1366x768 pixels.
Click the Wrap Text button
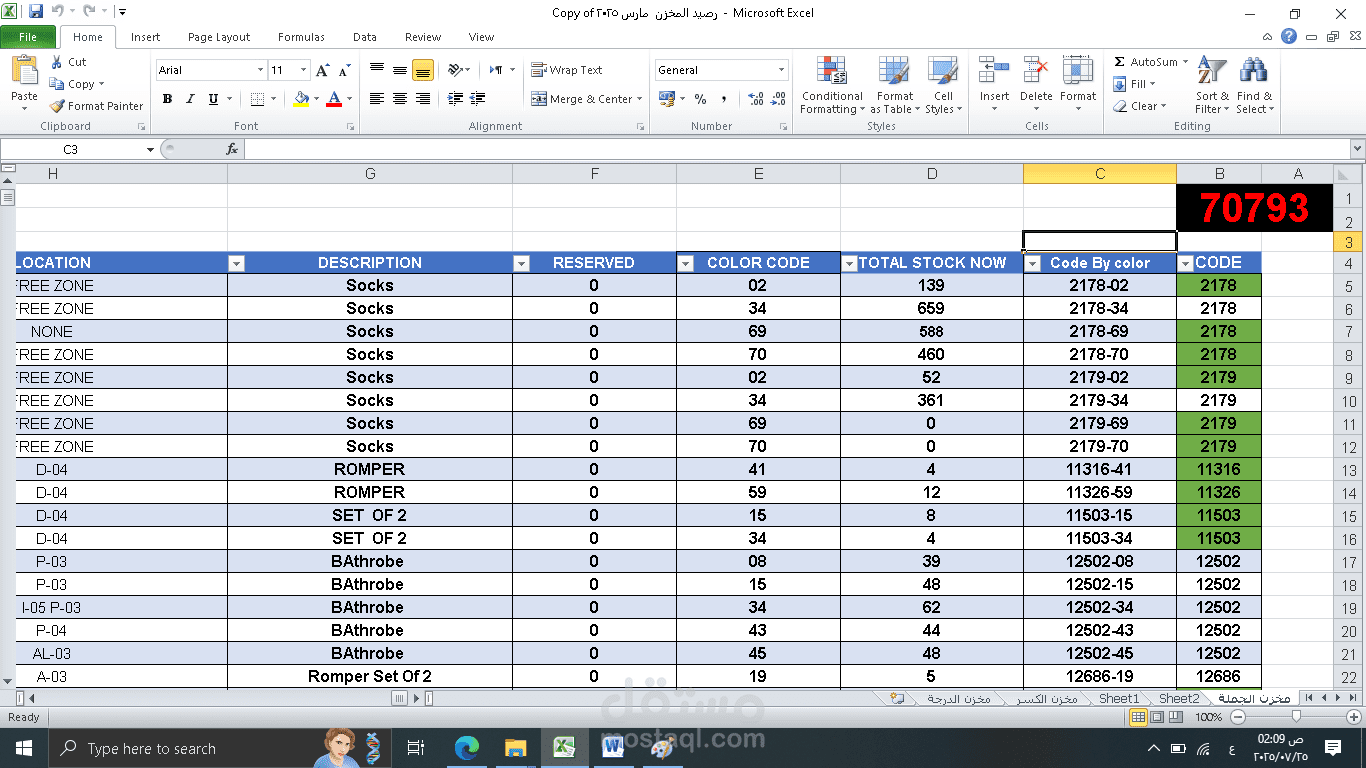(x=567, y=70)
